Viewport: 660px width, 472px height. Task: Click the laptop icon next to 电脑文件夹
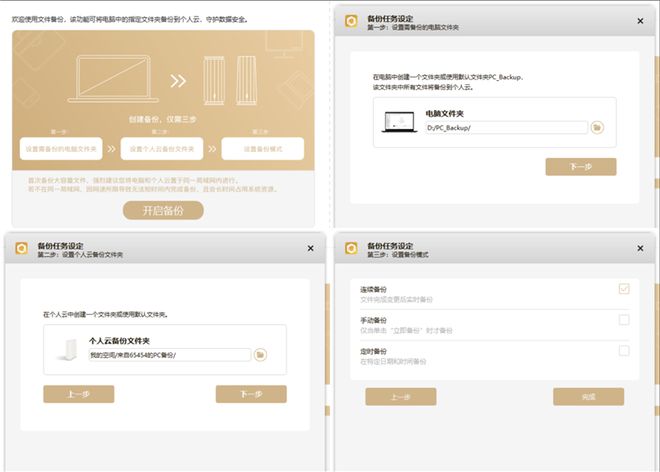point(399,122)
